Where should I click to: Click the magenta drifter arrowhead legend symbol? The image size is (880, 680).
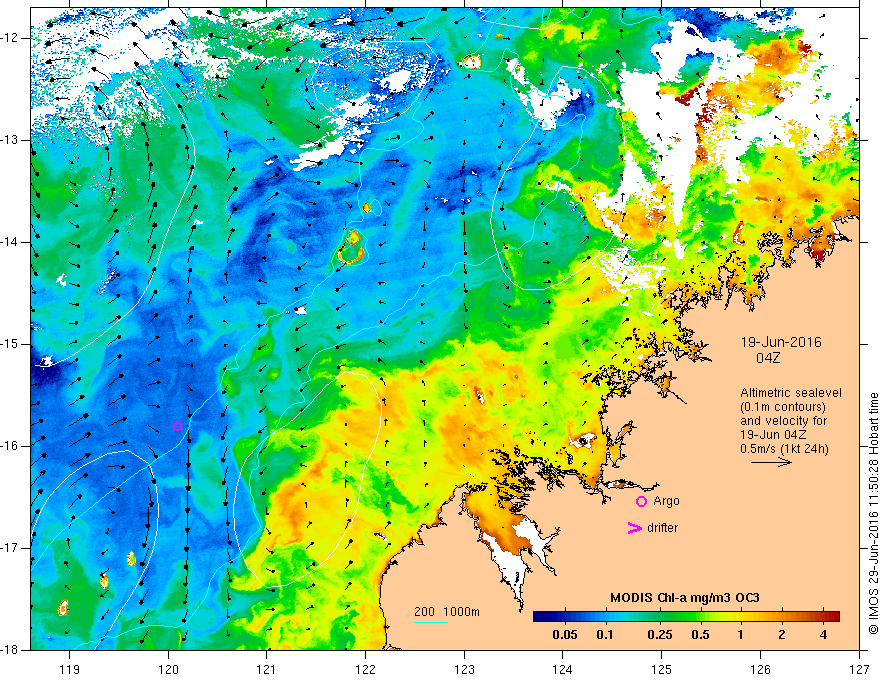pos(635,528)
